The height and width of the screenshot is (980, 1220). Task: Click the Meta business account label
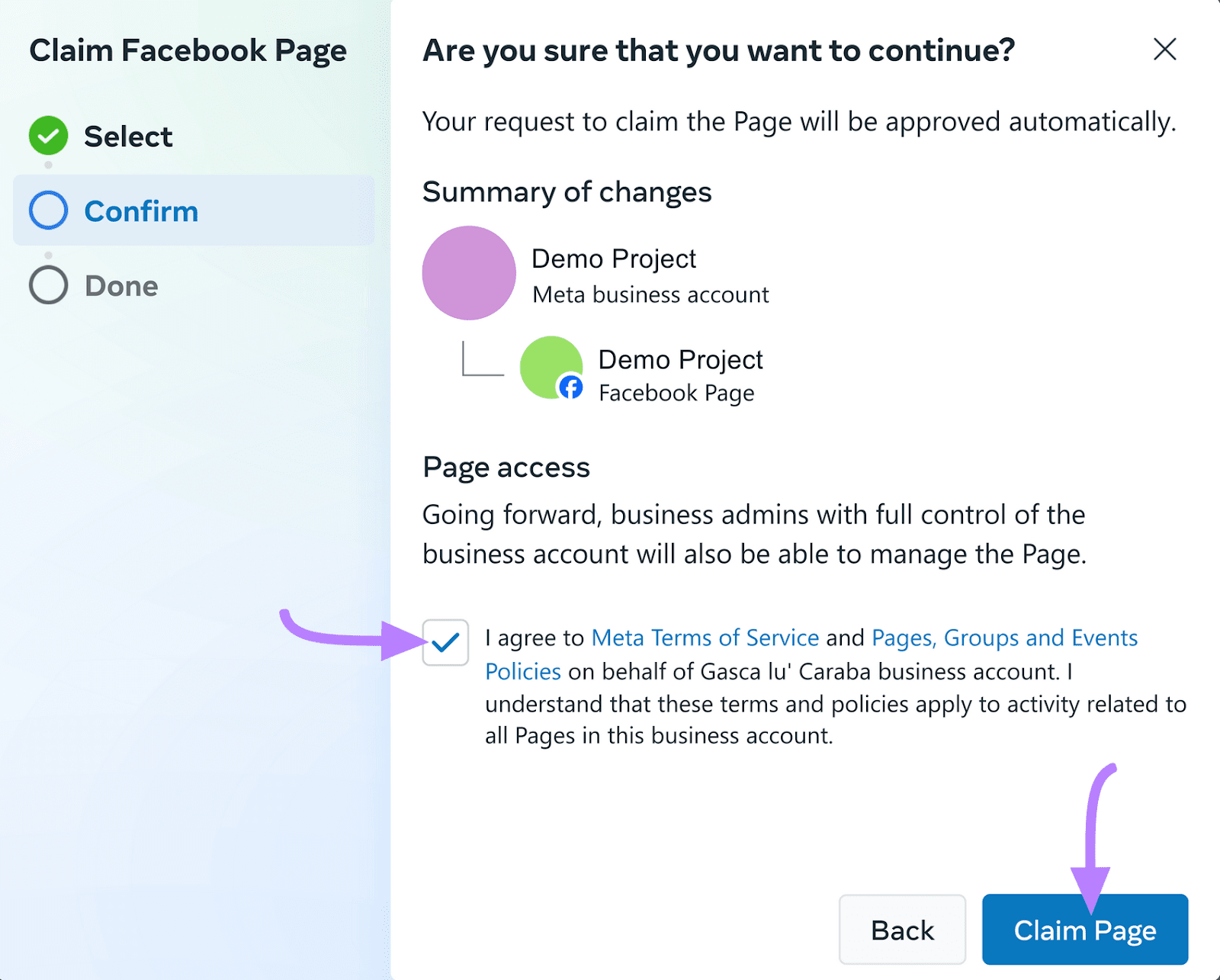(x=650, y=294)
